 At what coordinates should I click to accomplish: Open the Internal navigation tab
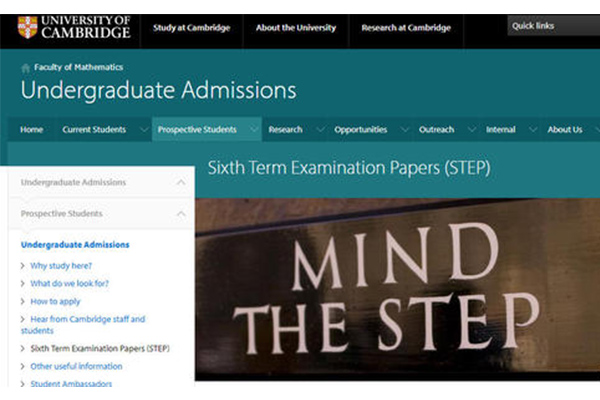pos(501,129)
